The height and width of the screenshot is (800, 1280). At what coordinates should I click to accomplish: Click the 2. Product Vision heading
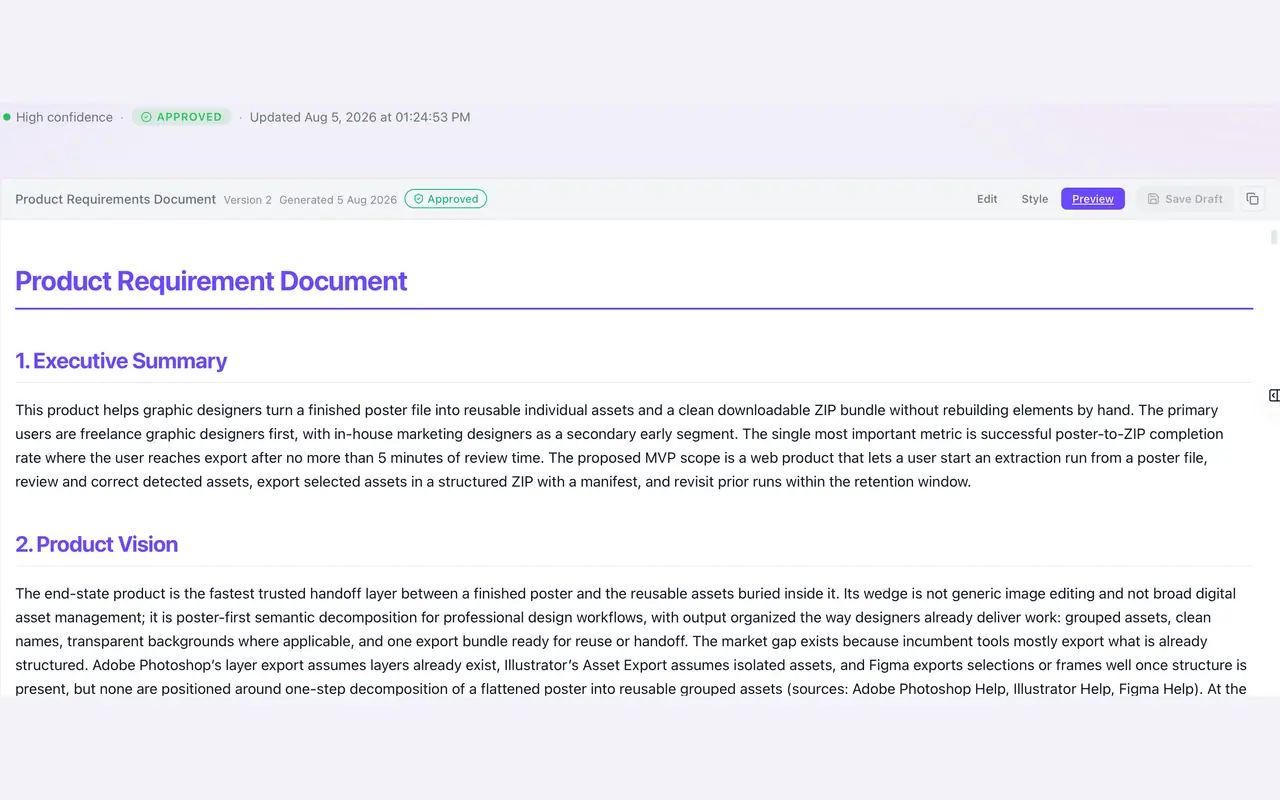(96, 544)
